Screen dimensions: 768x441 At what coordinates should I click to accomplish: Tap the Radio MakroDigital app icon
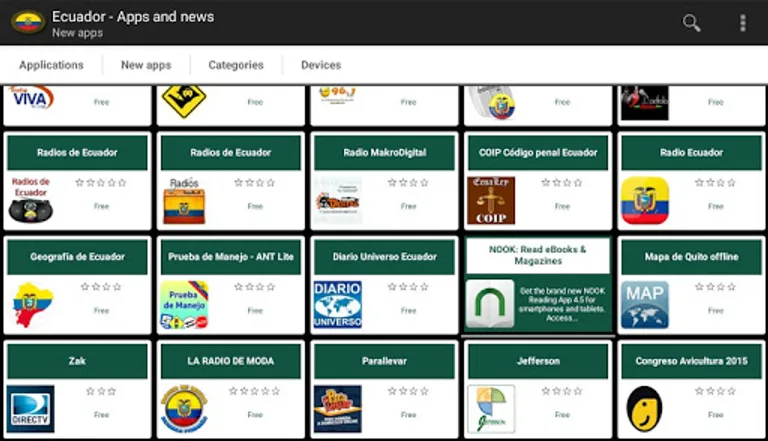coord(338,200)
